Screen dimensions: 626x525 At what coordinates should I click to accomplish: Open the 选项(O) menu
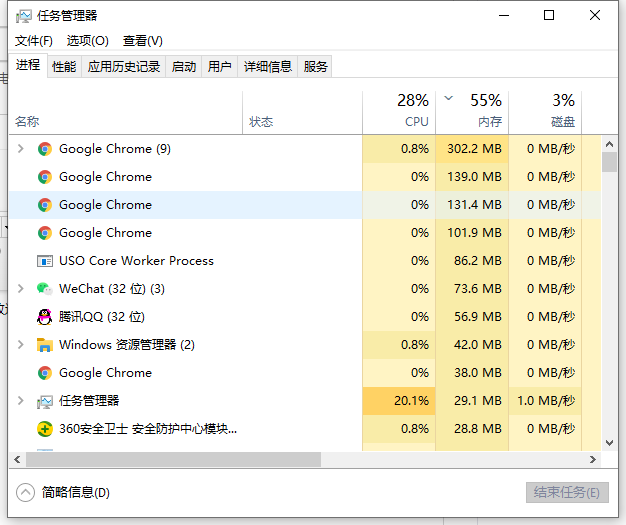pos(87,41)
